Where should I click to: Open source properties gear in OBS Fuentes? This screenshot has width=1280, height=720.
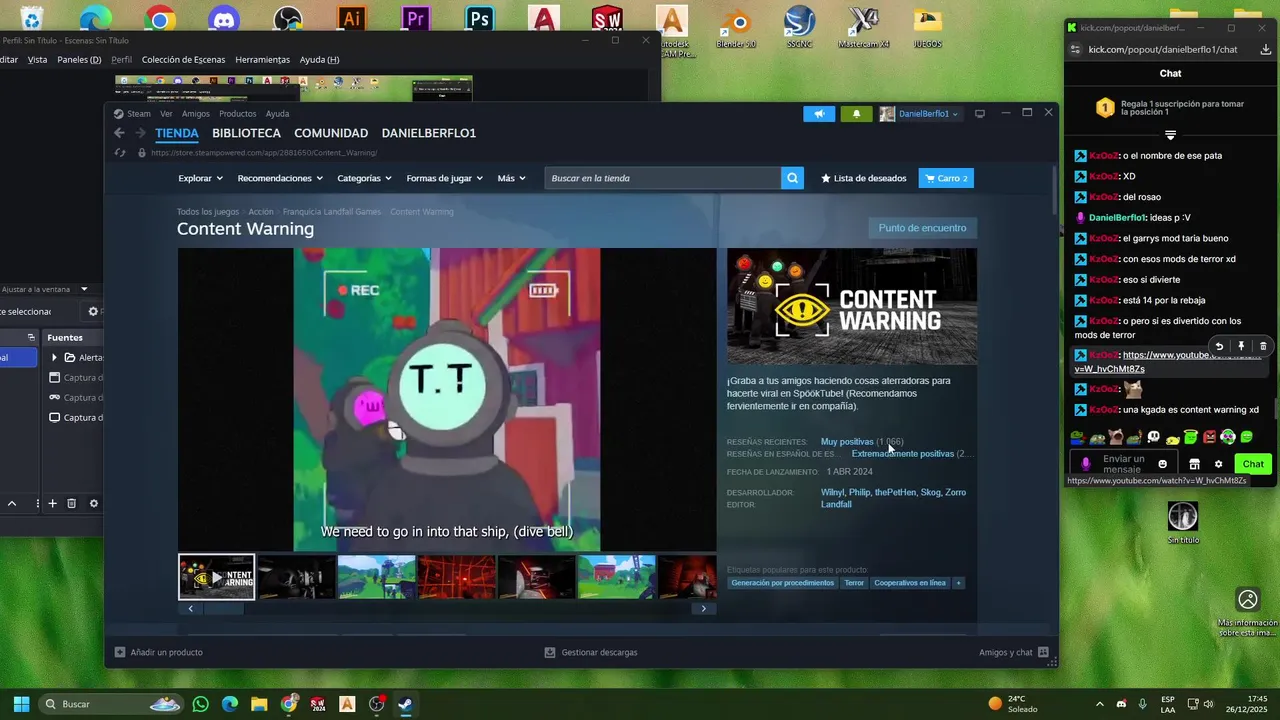coord(94,503)
